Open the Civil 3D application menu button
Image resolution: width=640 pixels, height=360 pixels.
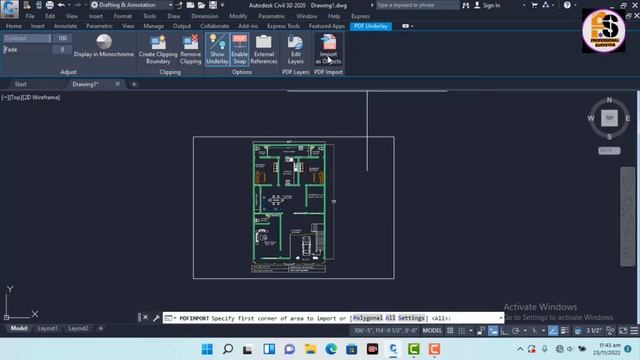pyautogui.click(x=9, y=8)
